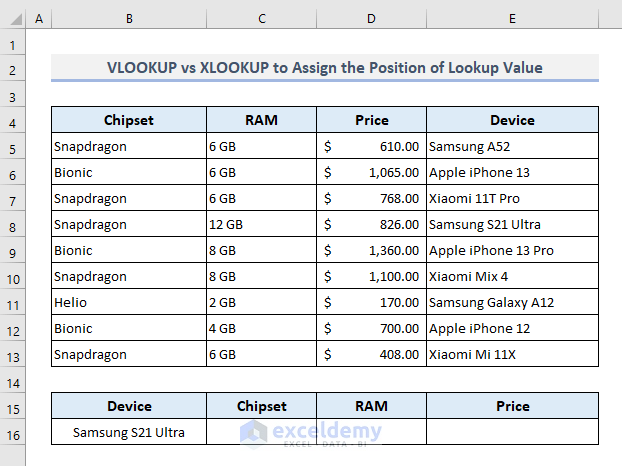Click the Device header in row 15
This screenshot has width=622, height=466.
pyautogui.click(x=129, y=406)
